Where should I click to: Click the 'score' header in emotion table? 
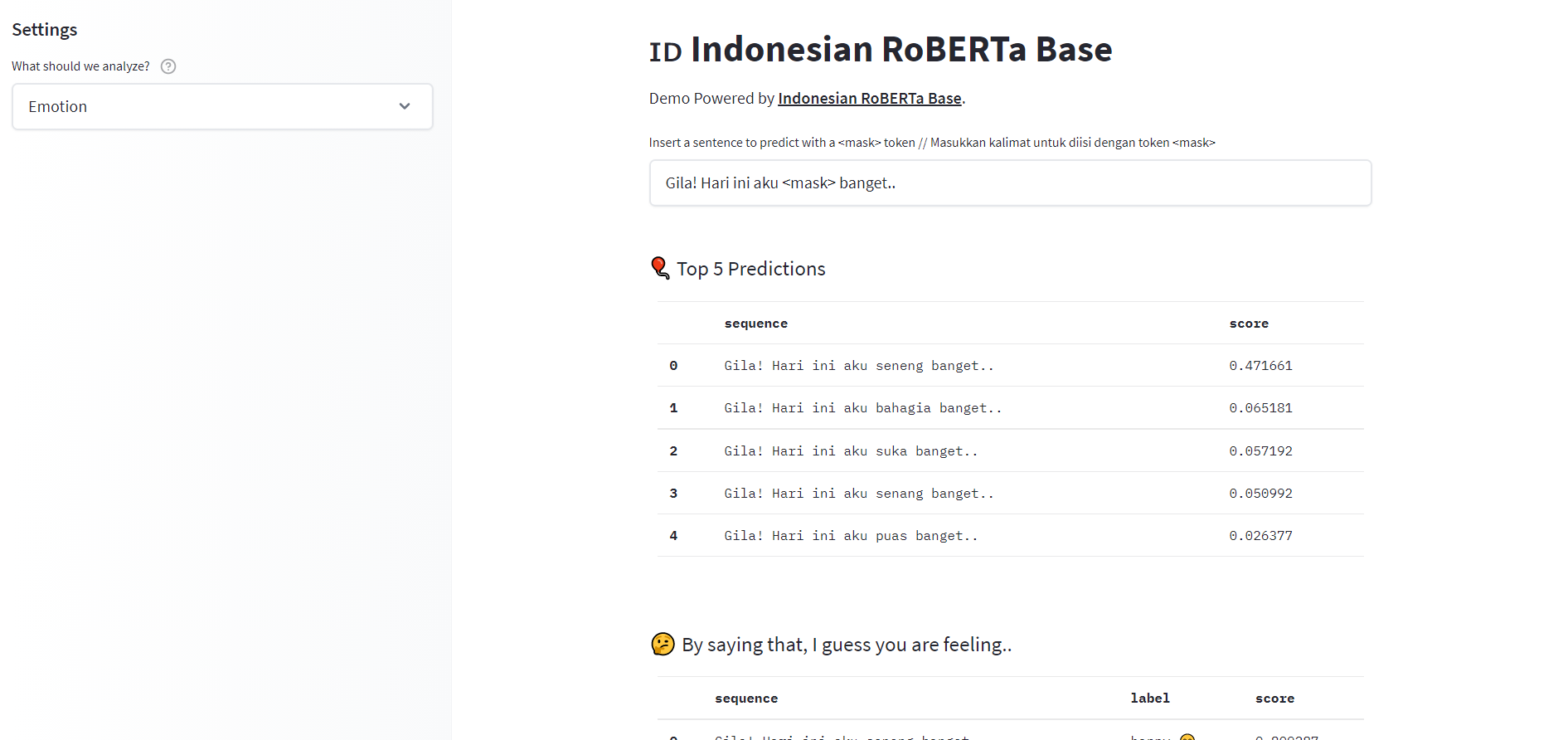pyautogui.click(x=1274, y=699)
